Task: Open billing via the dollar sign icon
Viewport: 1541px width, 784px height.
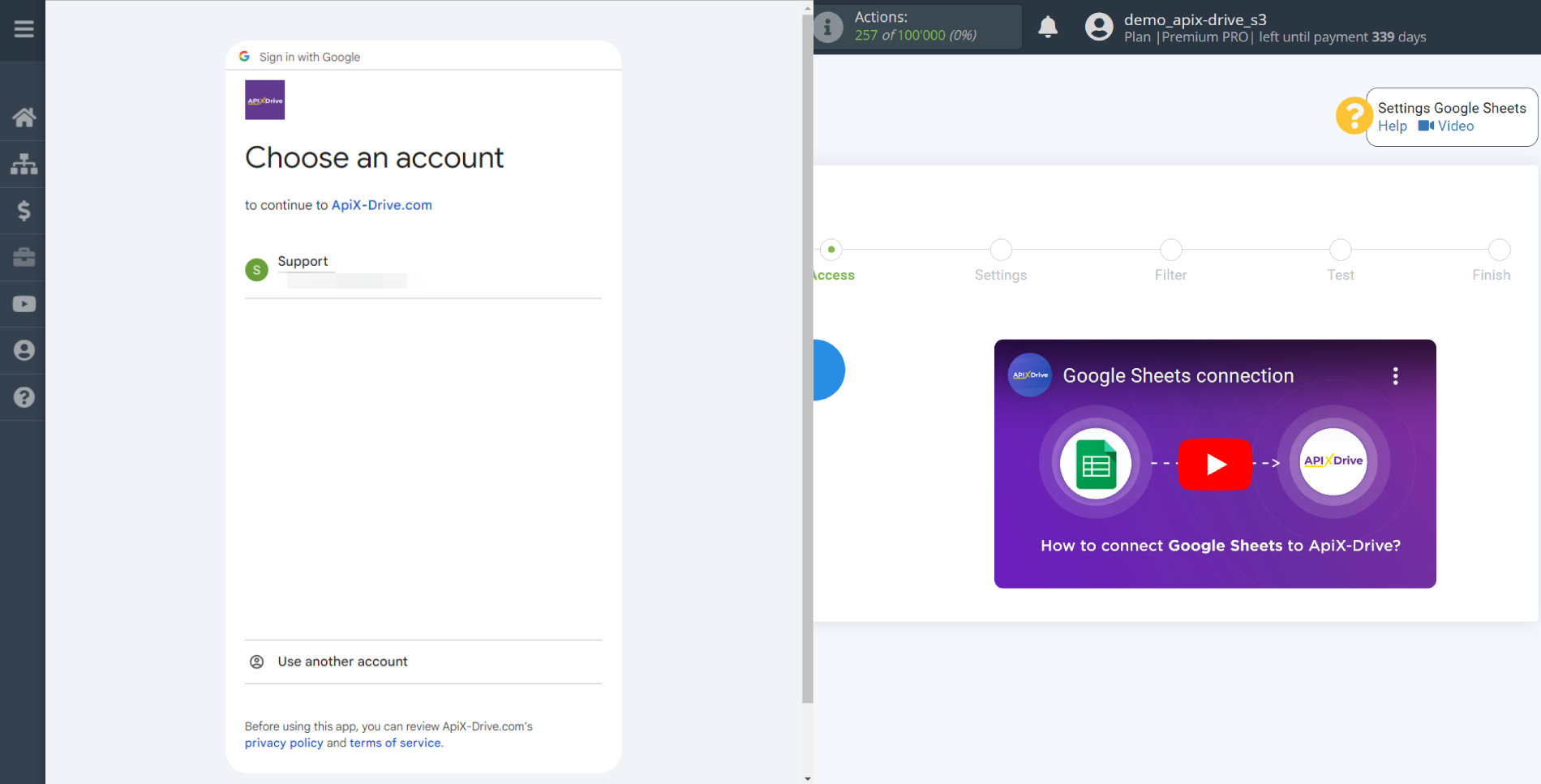Action: [24, 211]
